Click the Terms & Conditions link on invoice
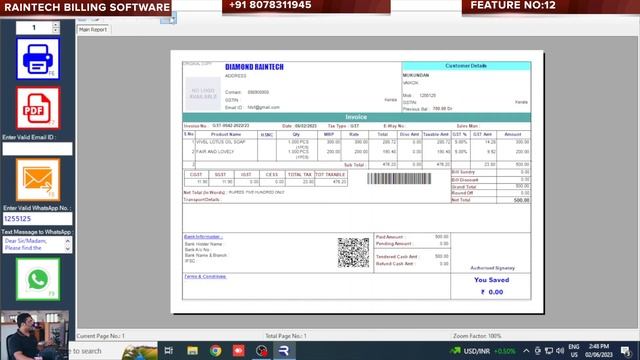640x360 pixels. 205,276
